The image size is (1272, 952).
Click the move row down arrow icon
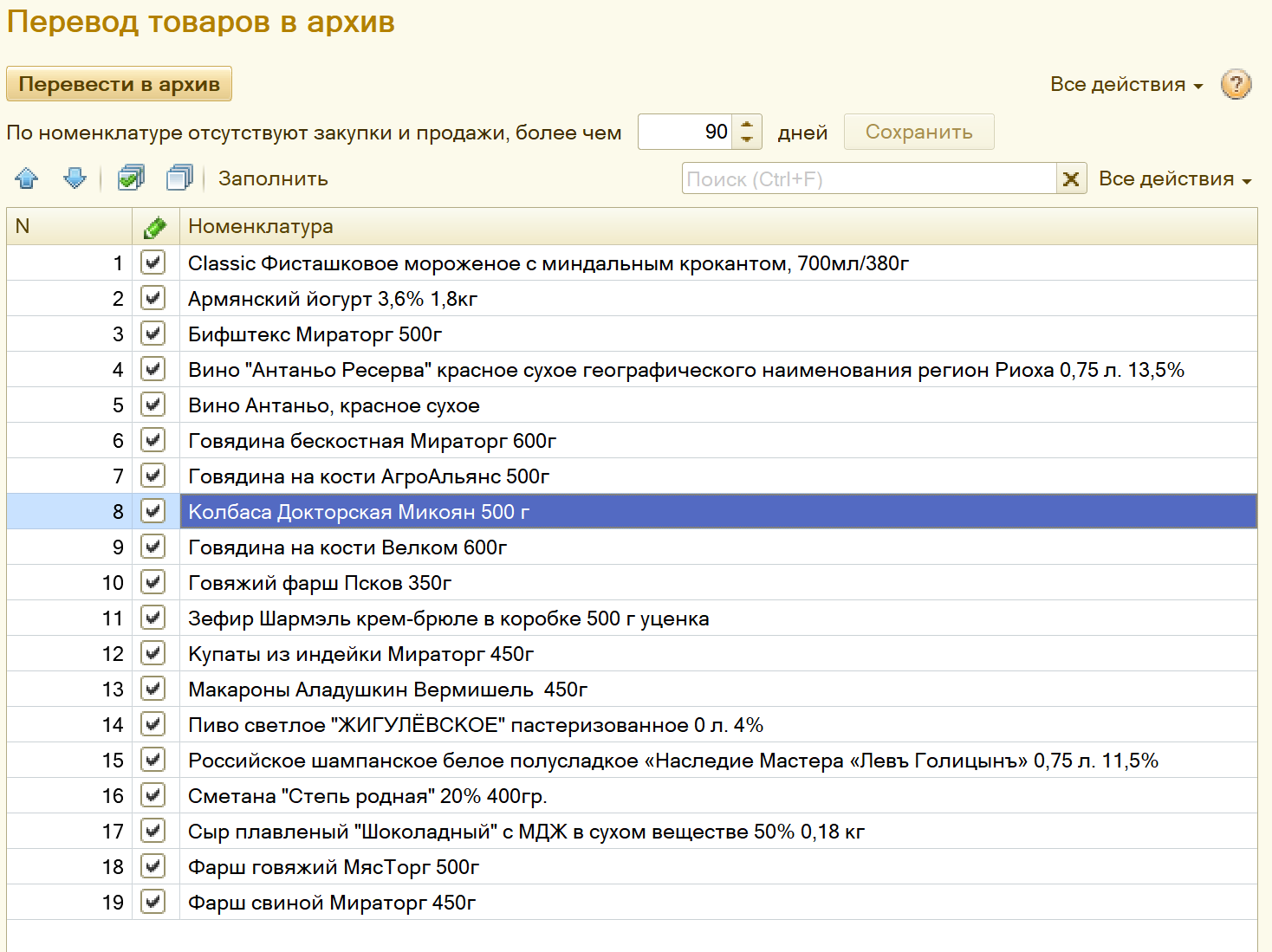coord(75,178)
